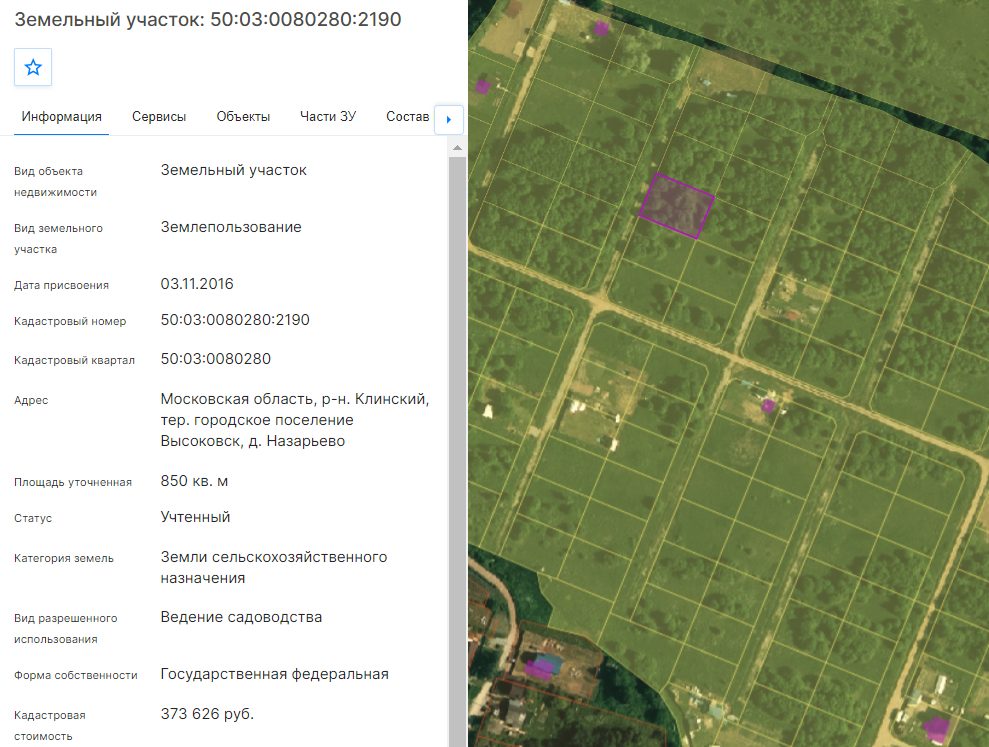
Task: Click the Форма собственности label
Action: [x=76, y=675]
